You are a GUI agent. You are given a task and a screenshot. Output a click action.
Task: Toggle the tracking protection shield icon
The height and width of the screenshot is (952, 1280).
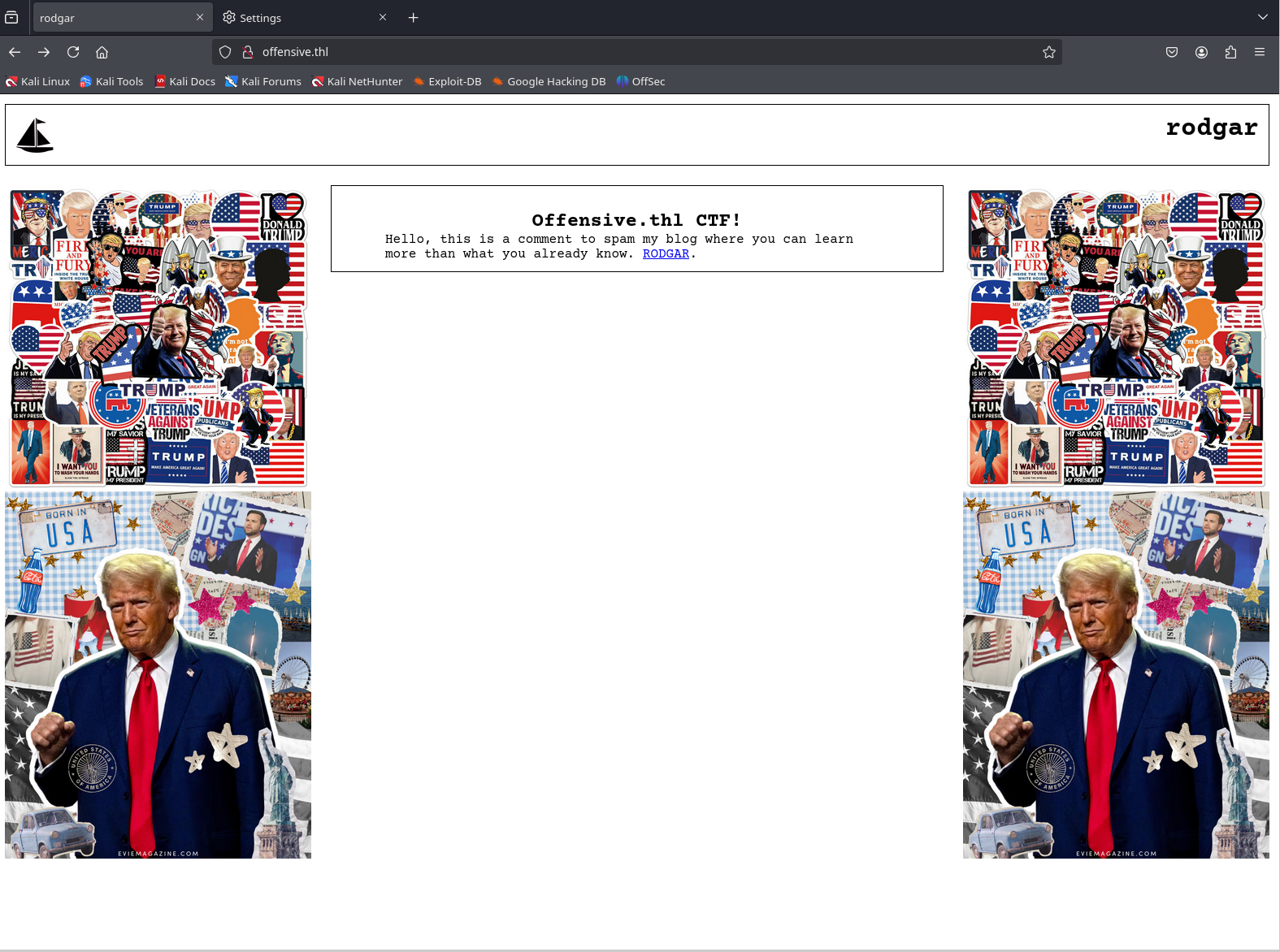point(226,52)
